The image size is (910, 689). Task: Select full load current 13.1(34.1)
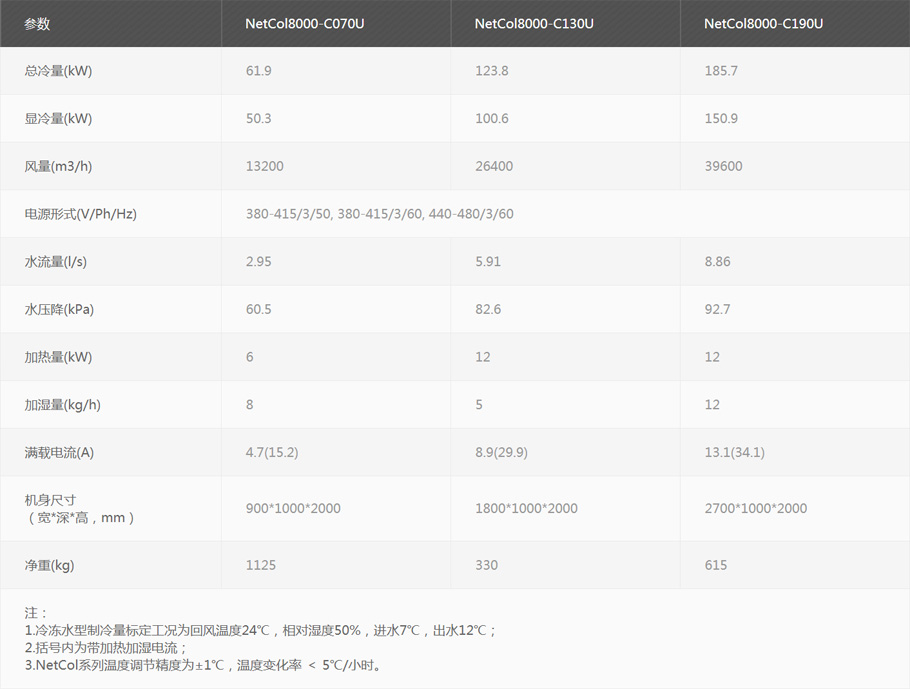tap(735, 452)
